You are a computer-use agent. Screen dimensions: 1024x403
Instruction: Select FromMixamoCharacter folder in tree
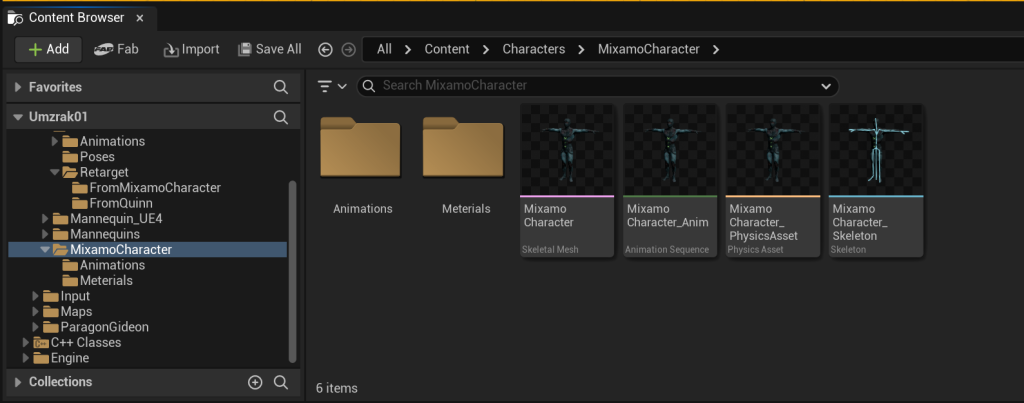(x=146, y=187)
